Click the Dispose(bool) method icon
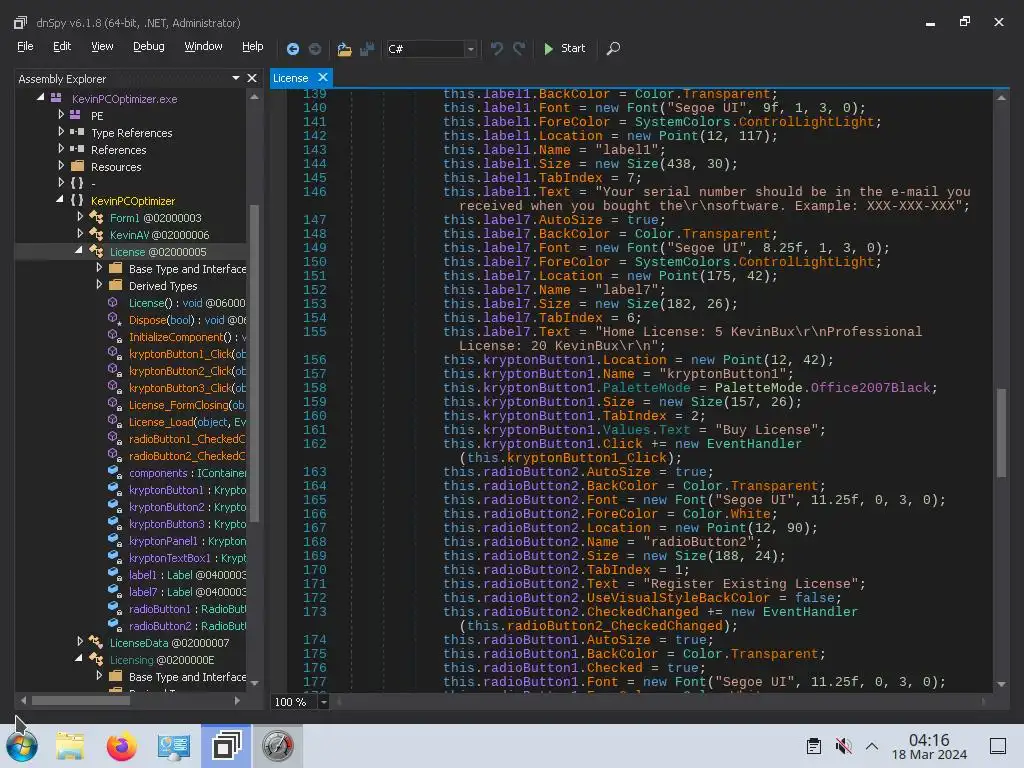1024x768 pixels. point(114,319)
